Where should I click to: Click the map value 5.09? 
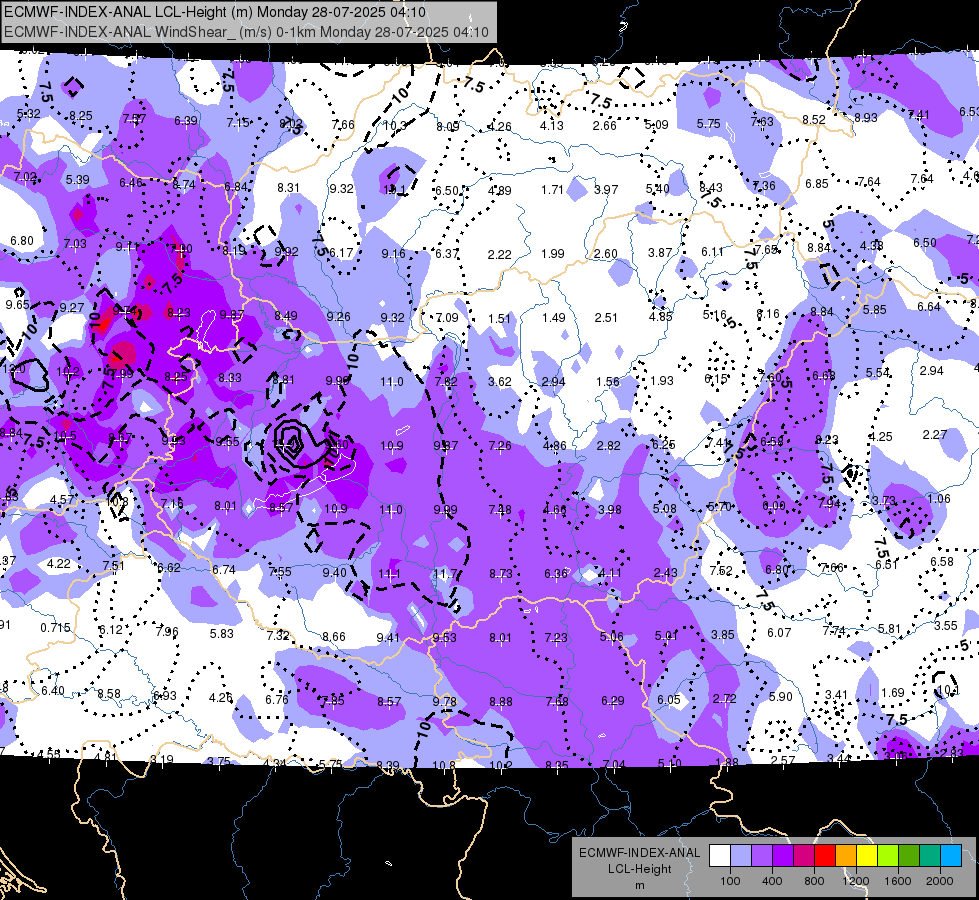click(x=656, y=125)
